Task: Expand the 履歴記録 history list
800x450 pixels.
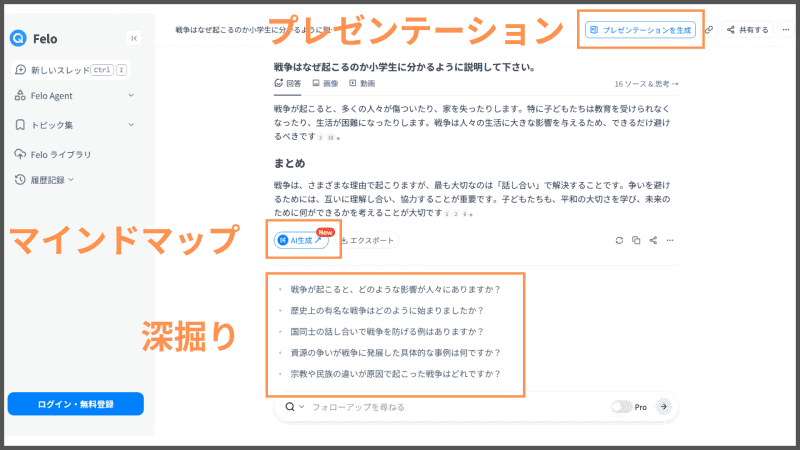Action: click(71, 180)
